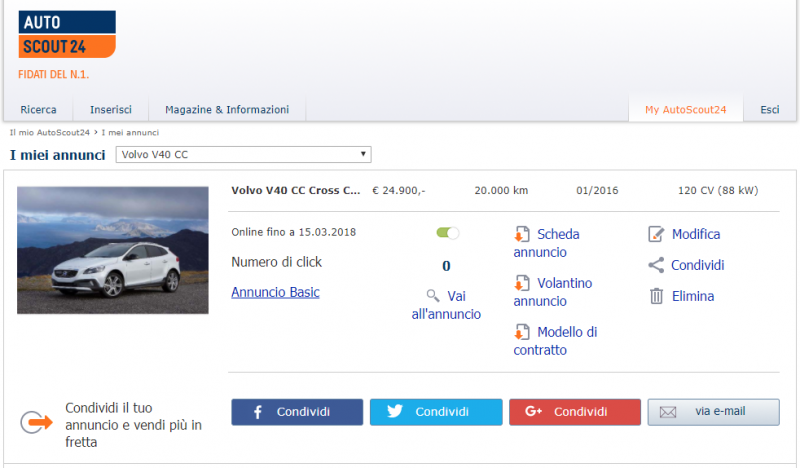This screenshot has width=800, height=468.
Task: Click the 120 CV (88 kW) value
Action: pos(718,190)
